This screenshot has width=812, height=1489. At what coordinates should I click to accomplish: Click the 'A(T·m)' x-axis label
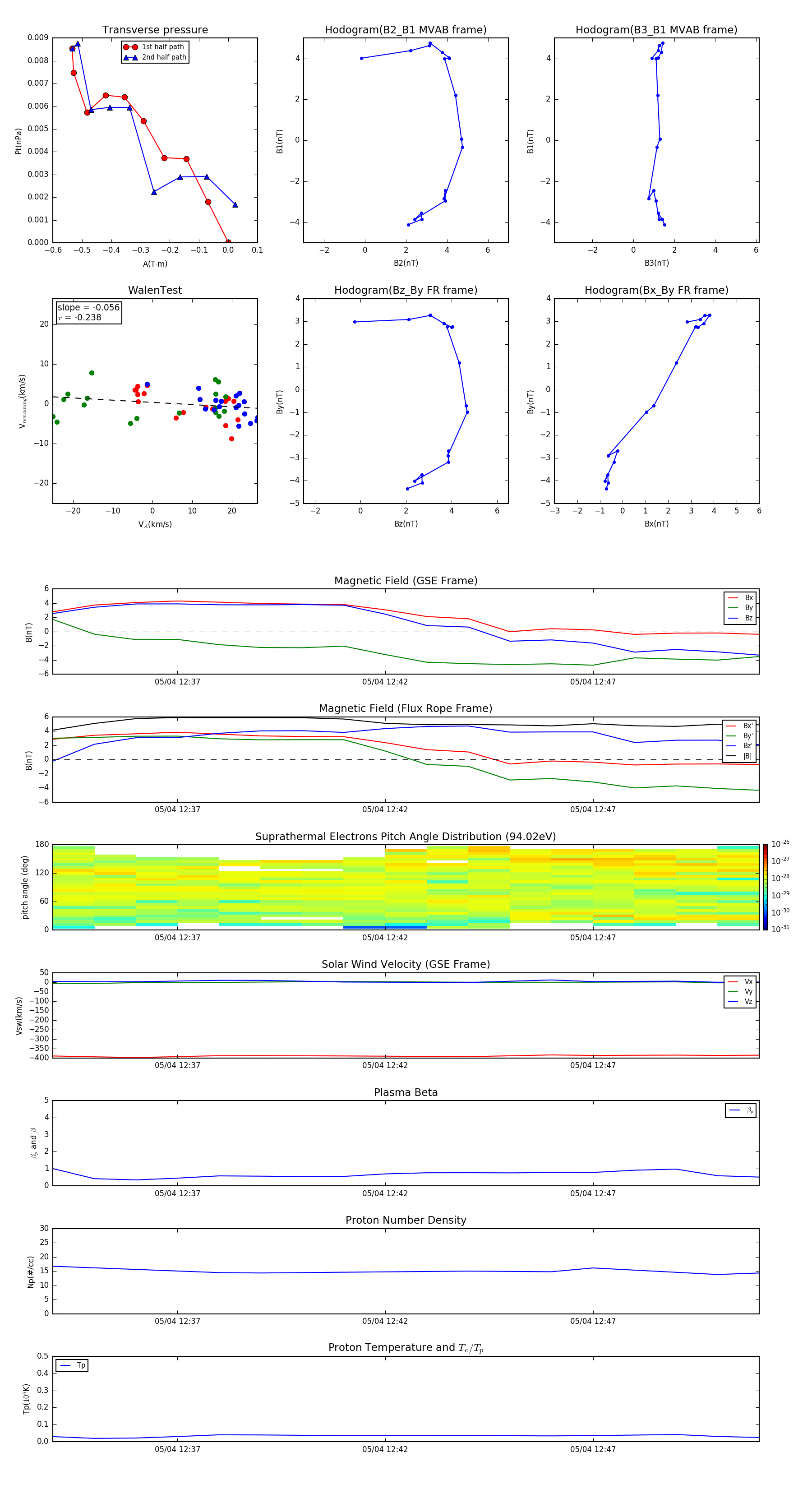[155, 264]
